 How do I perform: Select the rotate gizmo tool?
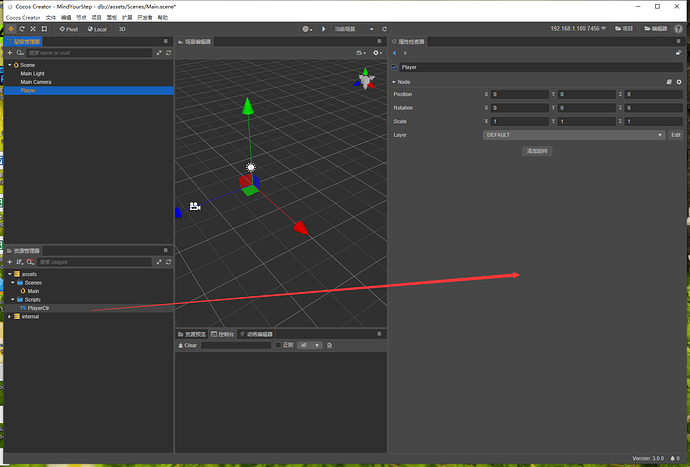coord(22,29)
